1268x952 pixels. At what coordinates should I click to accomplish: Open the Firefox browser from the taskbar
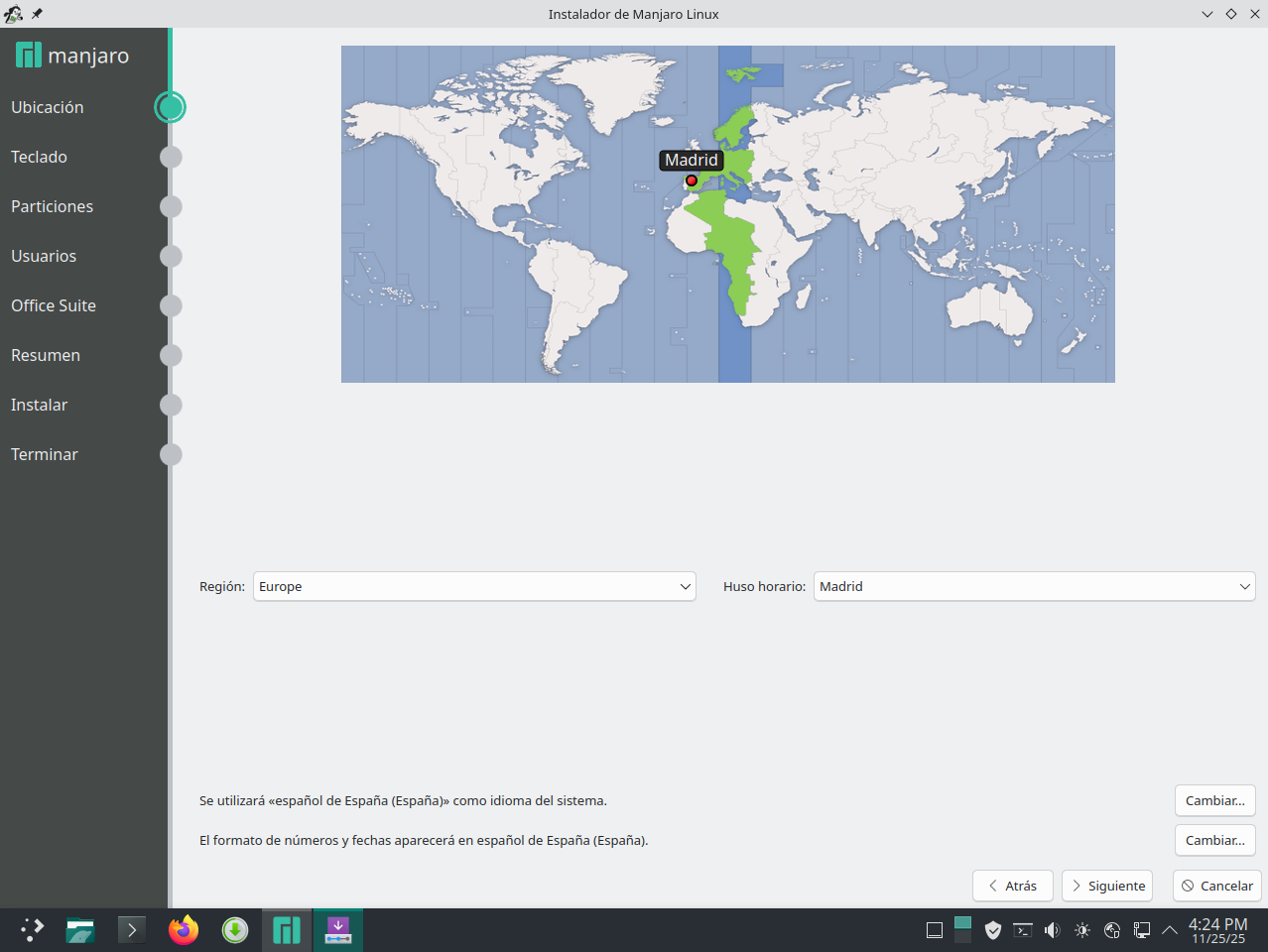184,930
